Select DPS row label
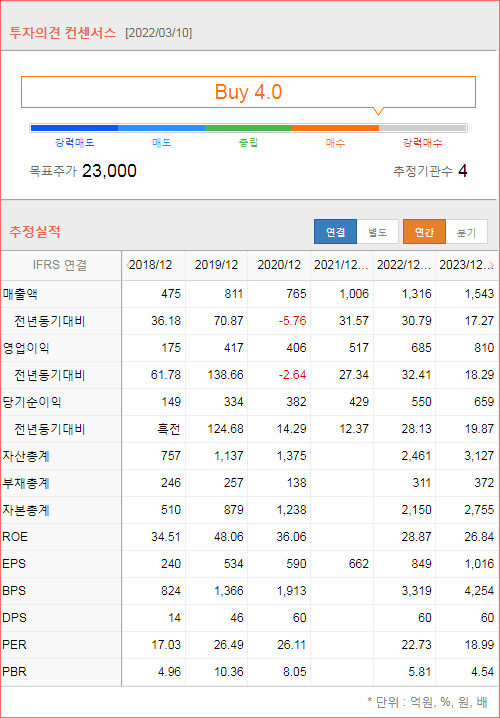Viewport: 500px width, 718px height. click(14, 618)
